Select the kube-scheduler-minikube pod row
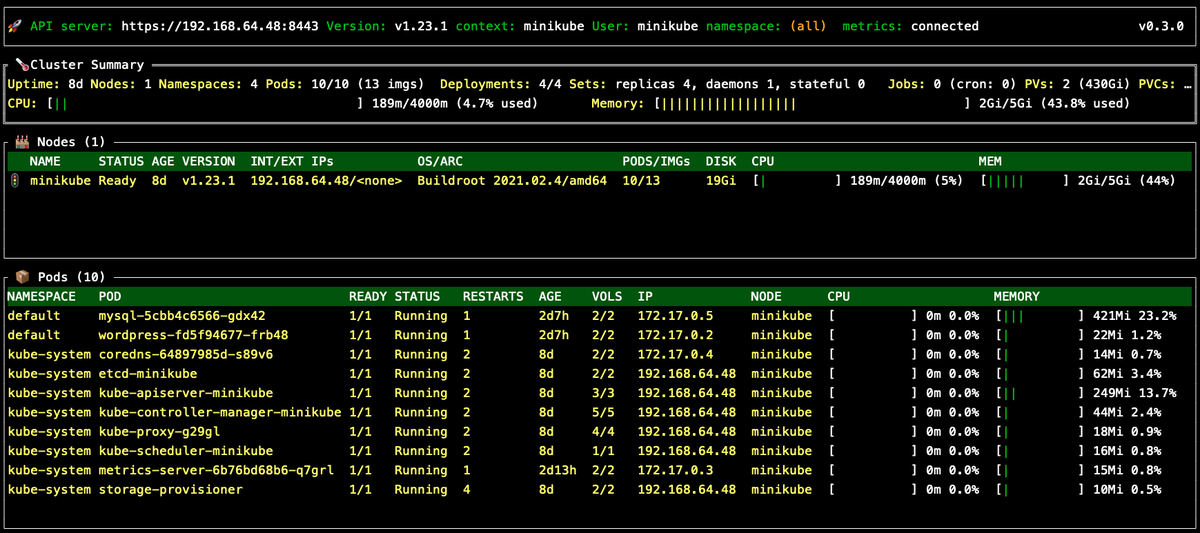 click(x=600, y=451)
